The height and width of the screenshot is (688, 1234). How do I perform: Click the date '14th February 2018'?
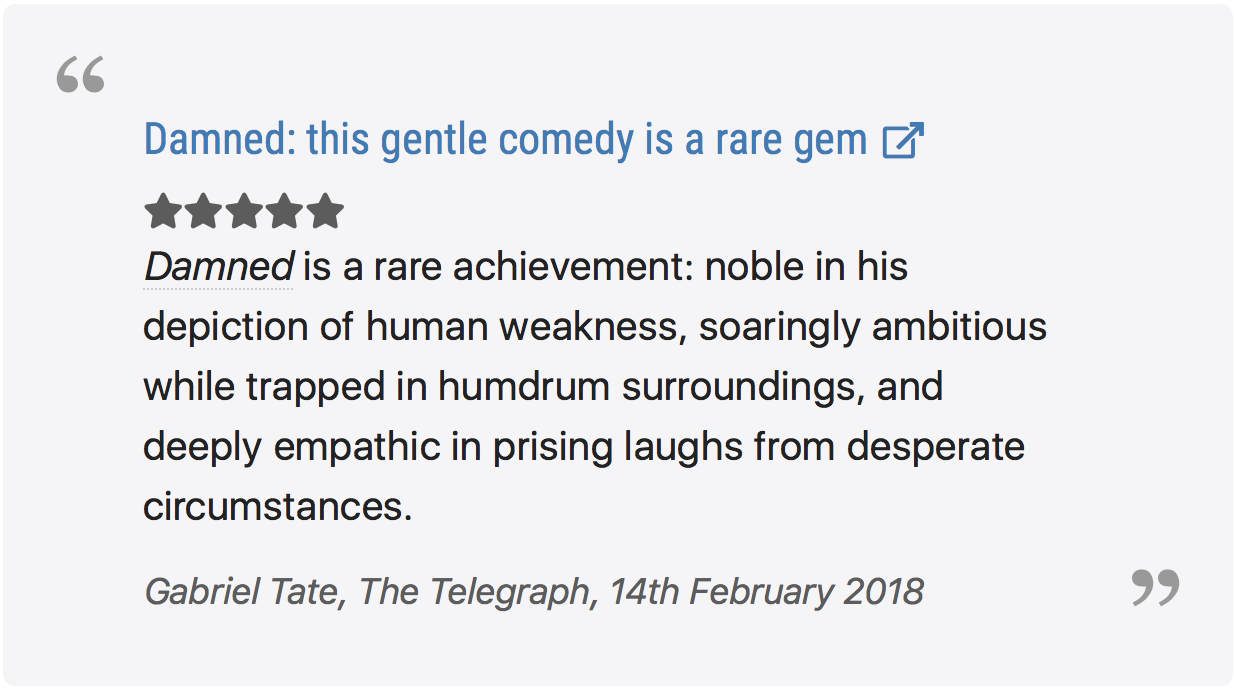767,592
